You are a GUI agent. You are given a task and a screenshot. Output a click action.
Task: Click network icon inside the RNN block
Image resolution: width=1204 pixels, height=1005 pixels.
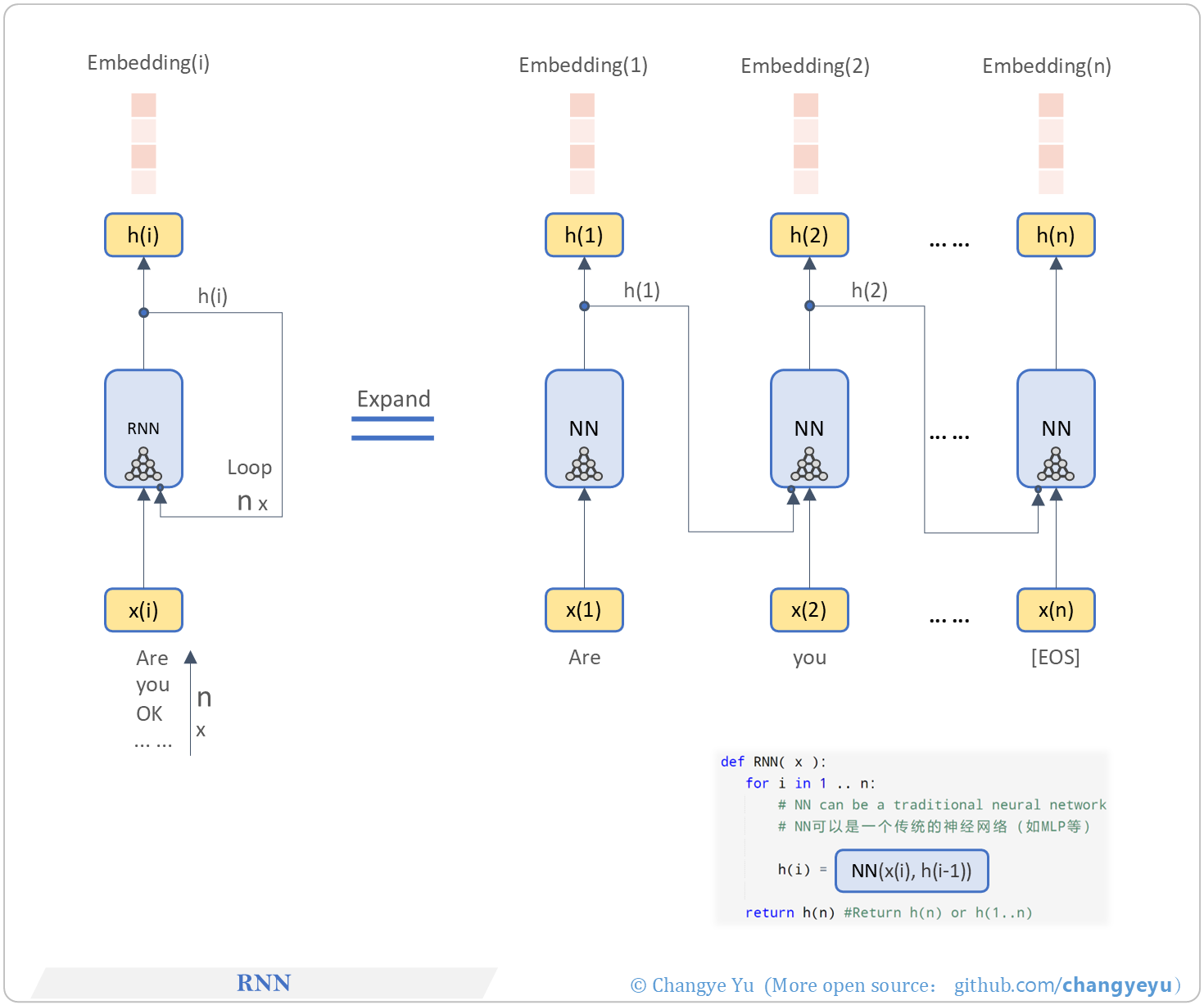click(143, 464)
